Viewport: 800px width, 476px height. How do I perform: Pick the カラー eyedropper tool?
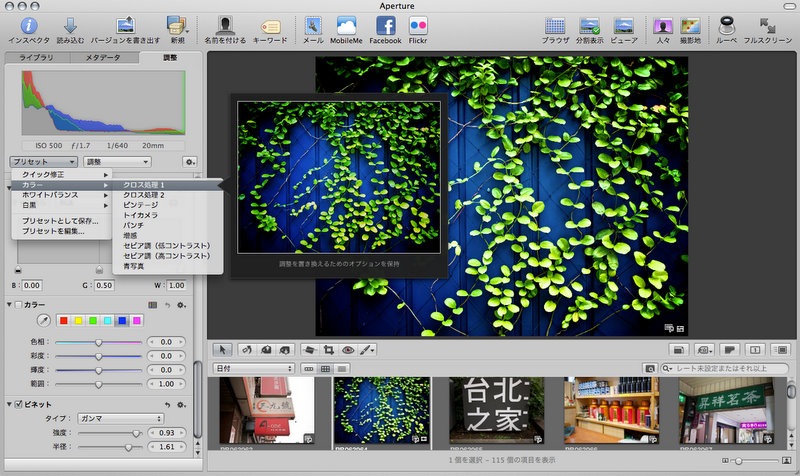[x=44, y=320]
